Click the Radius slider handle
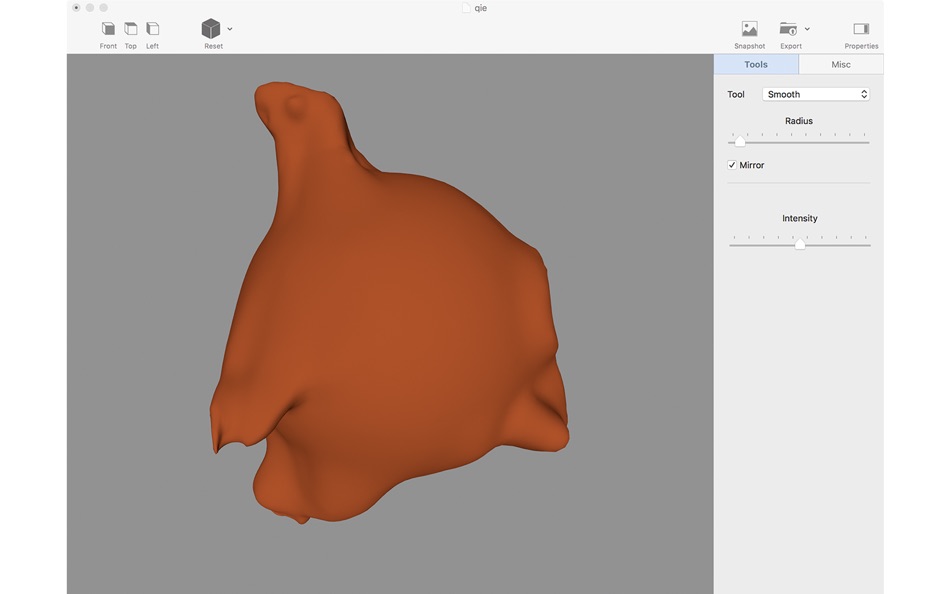 click(740, 142)
